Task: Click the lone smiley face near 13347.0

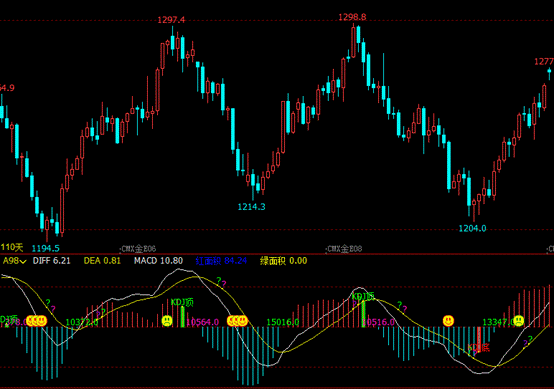Action: click(x=448, y=321)
